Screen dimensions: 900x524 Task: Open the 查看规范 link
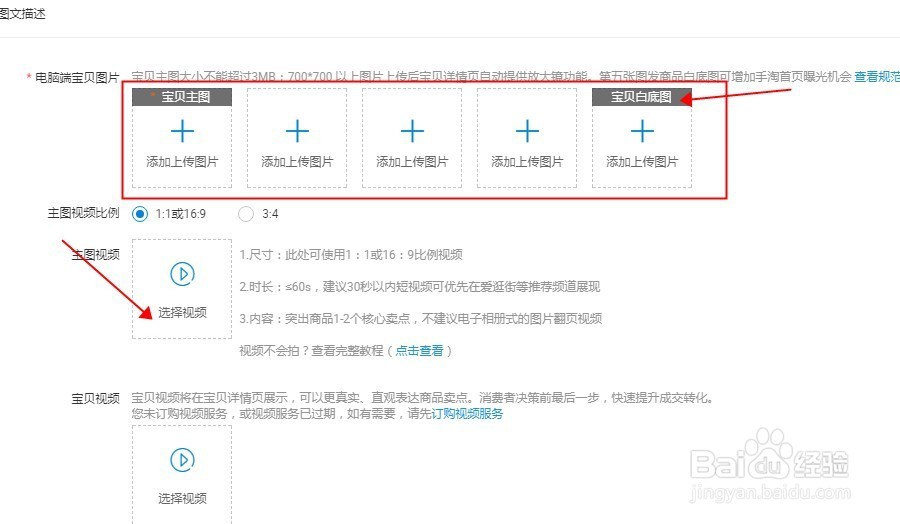tap(876, 76)
